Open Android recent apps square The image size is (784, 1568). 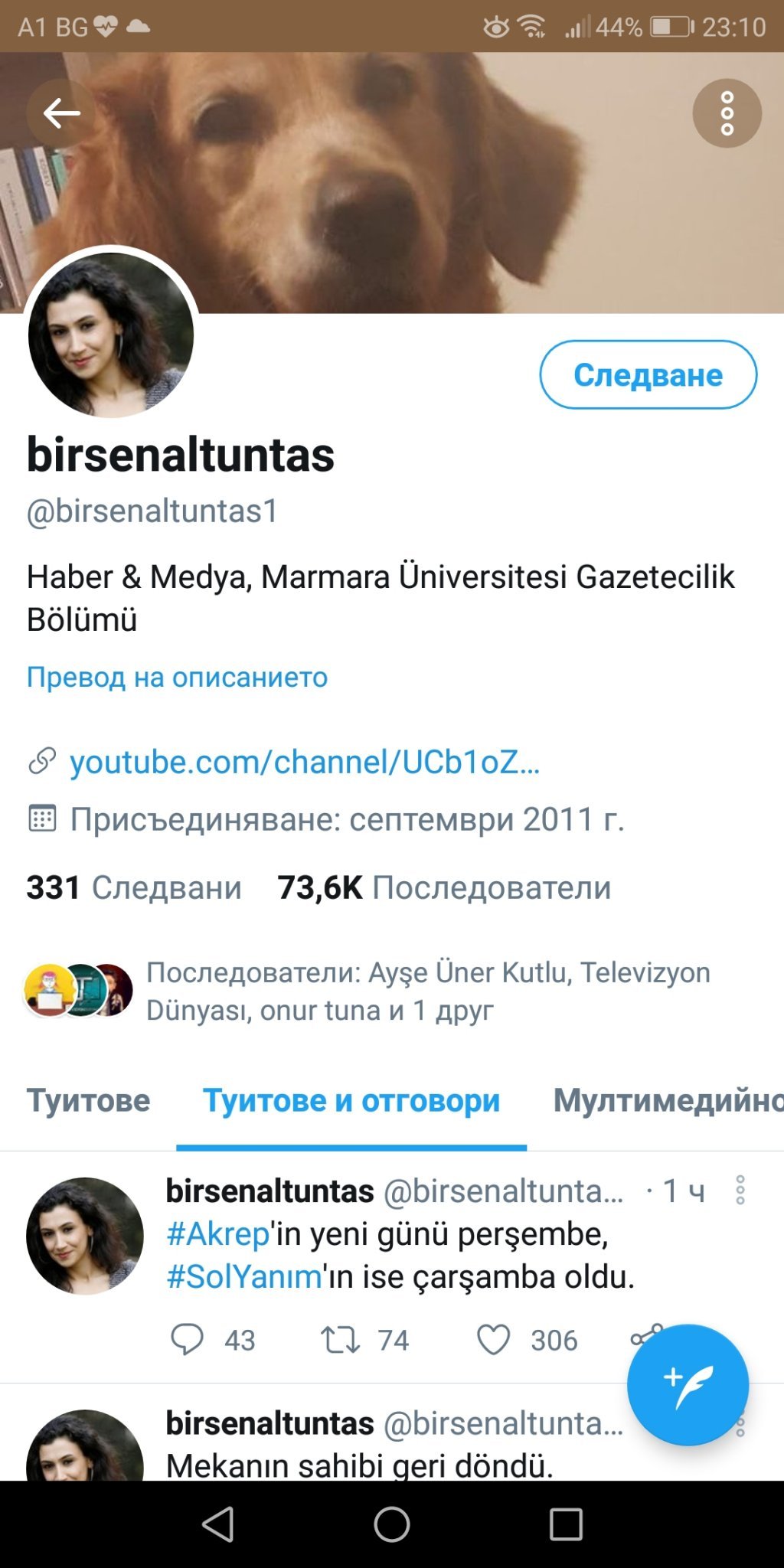(566, 1524)
